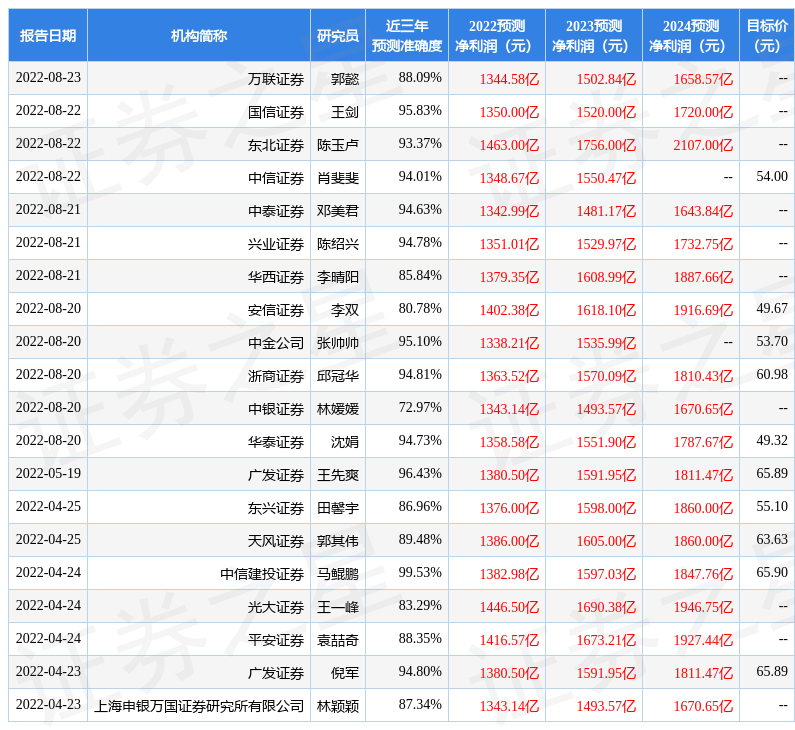
Task: Click accuracy value 99.53%
Action: click(x=420, y=572)
